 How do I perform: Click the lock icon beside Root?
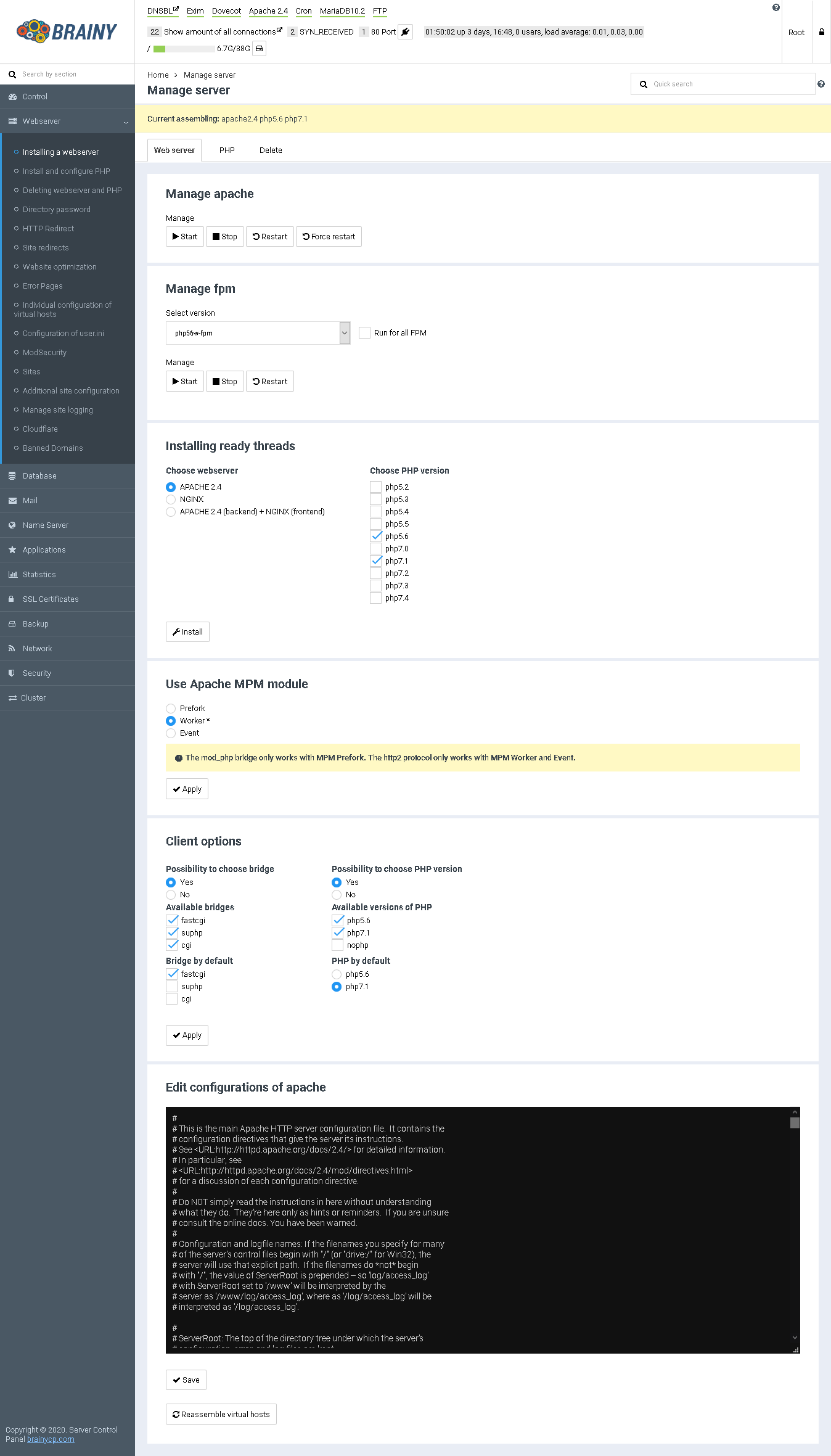pos(822,32)
